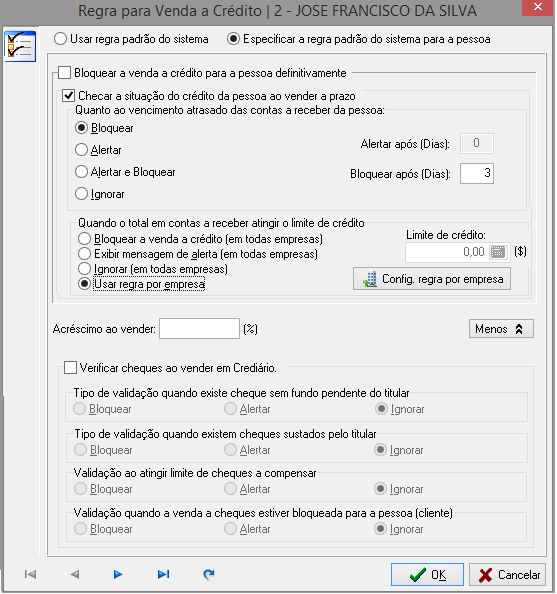Click the checklist rules icon in sidebar
557x594 pixels.
pyautogui.click(x=20, y=47)
